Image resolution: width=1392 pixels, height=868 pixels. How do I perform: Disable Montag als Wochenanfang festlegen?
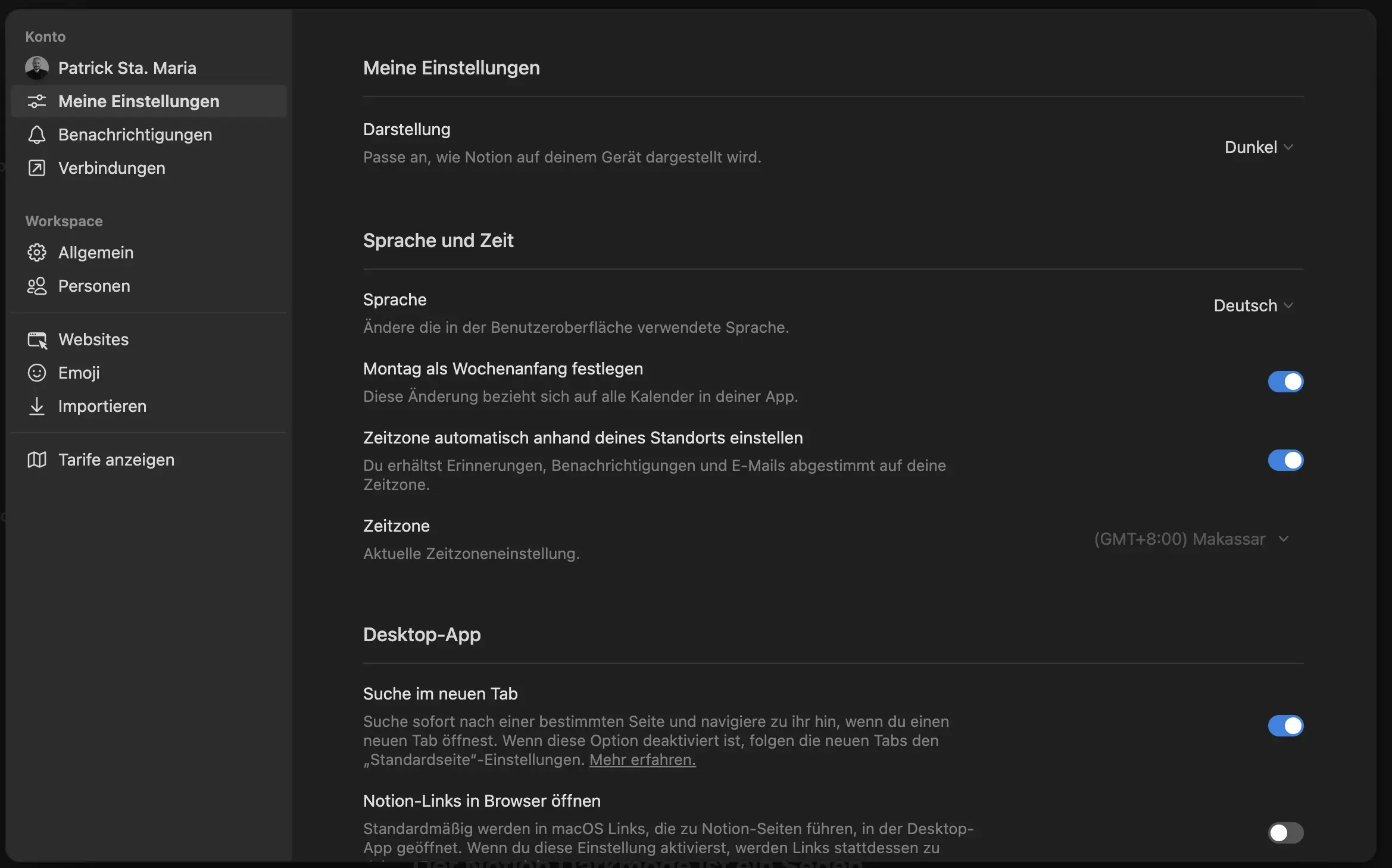[x=1285, y=382]
